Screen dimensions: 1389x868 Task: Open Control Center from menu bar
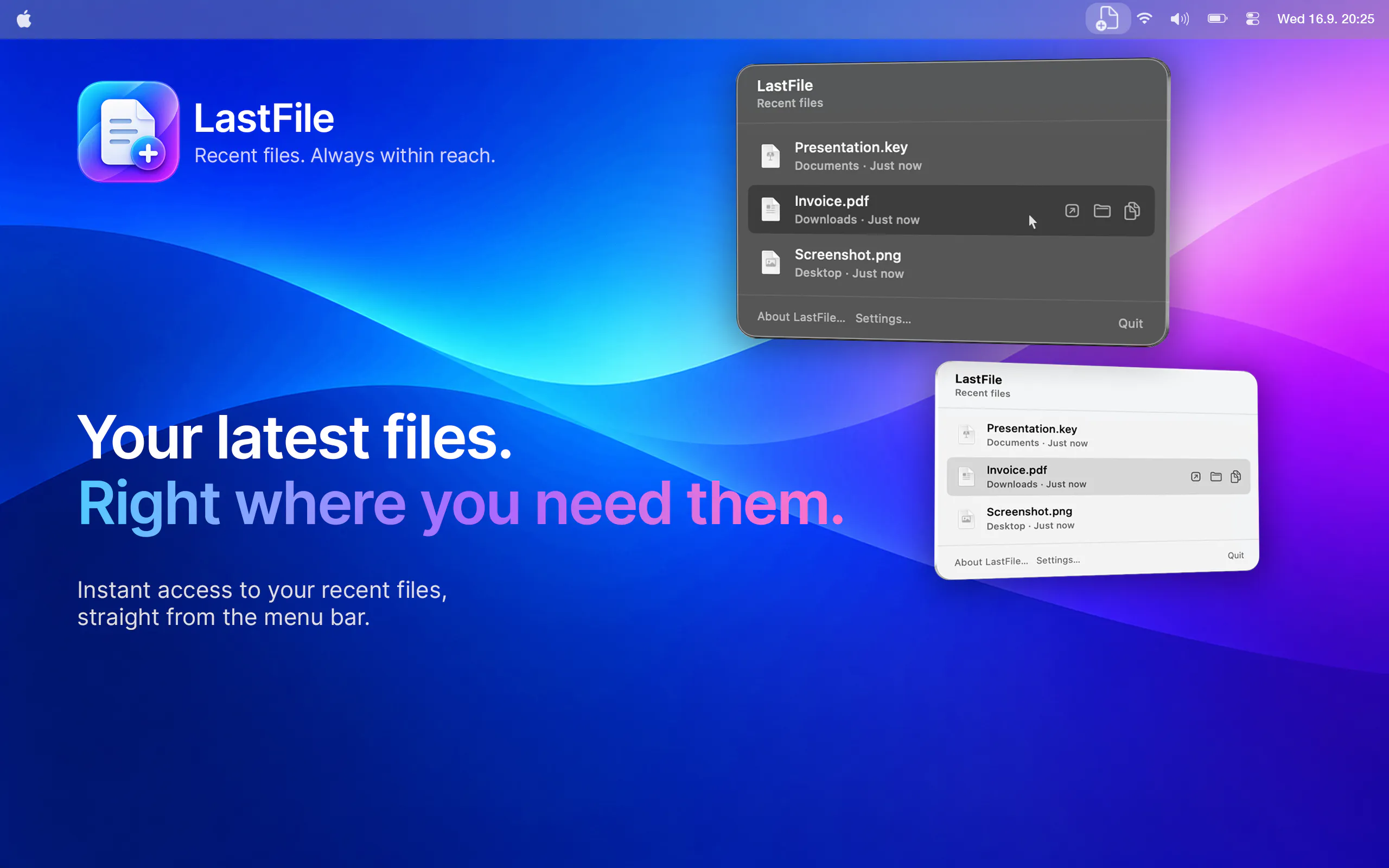click(x=1252, y=19)
